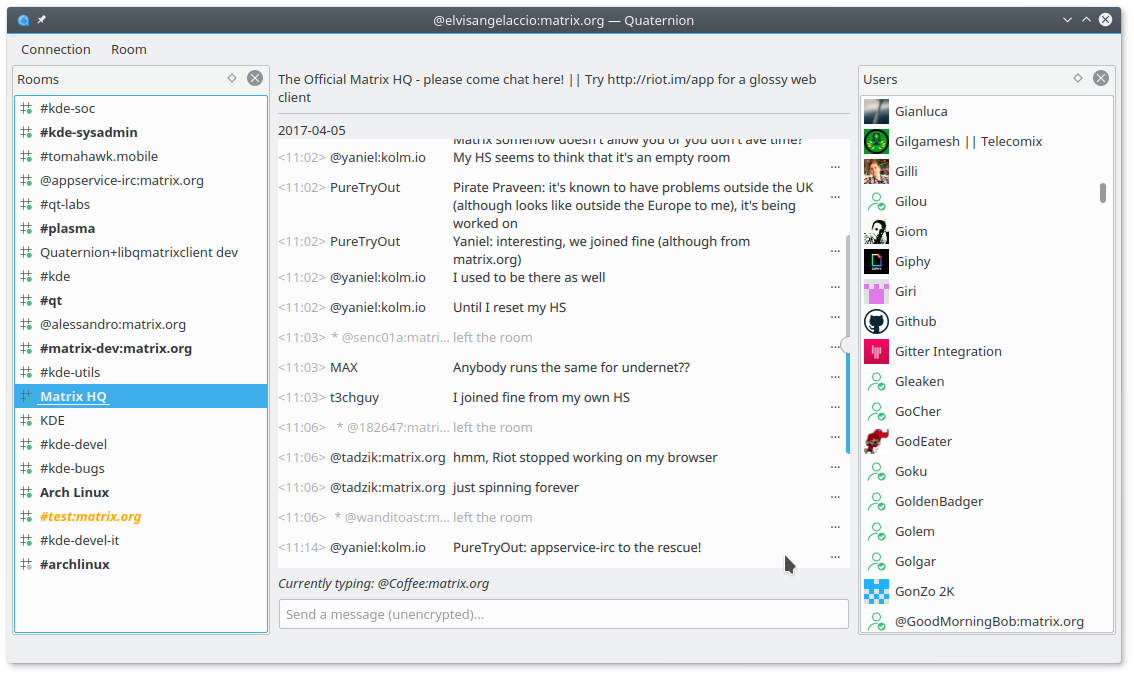1134x676 pixels.
Task: Click the room topic text at top
Action: click(547, 88)
